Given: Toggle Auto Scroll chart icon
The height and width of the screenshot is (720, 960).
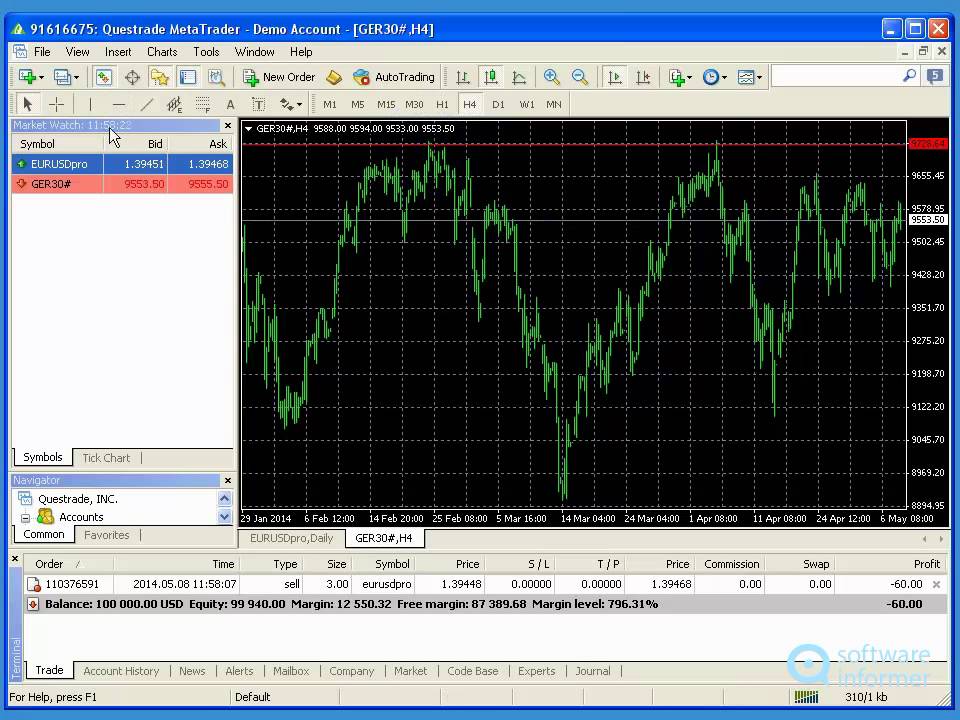Looking at the screenshot, I should tap(614, 77).
